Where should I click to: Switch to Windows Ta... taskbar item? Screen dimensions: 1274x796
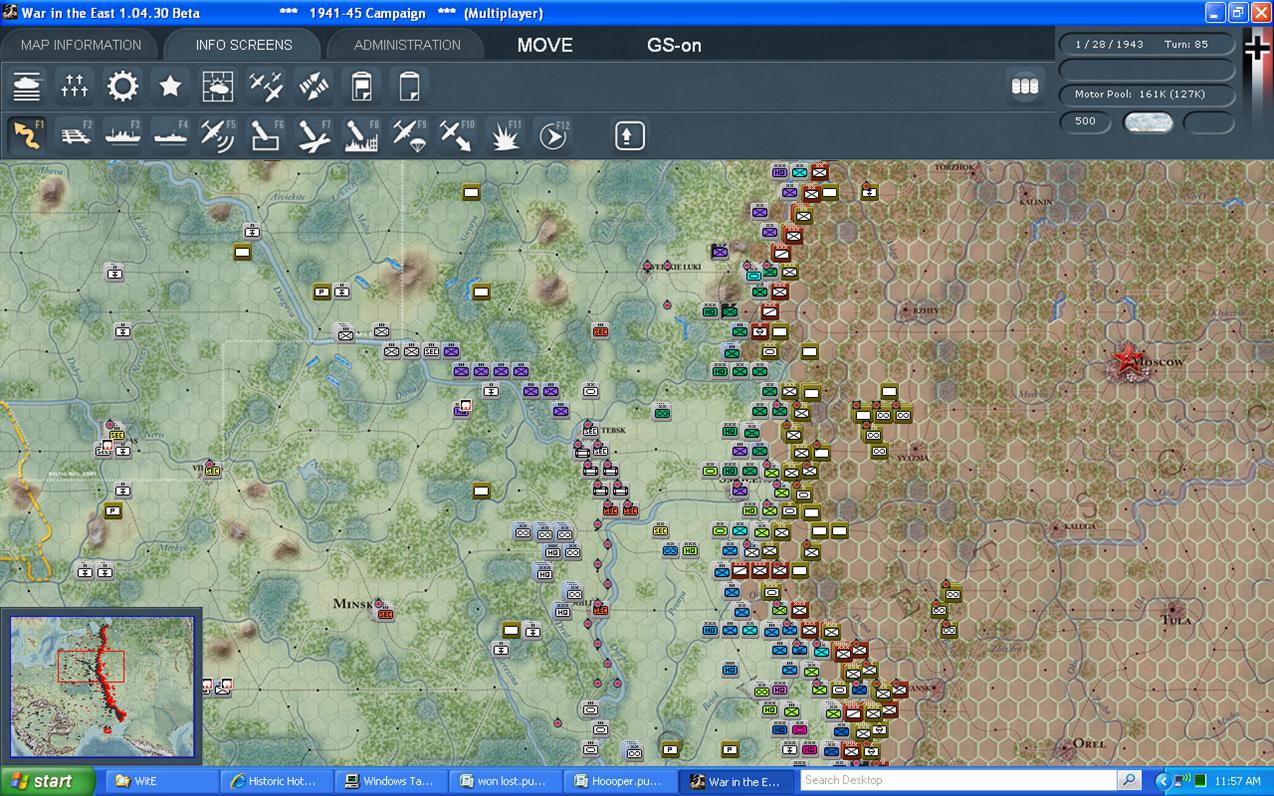(389, 781)
